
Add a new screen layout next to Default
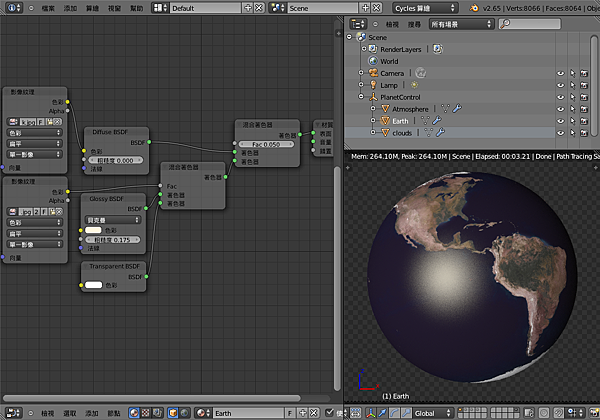point(248,8)
